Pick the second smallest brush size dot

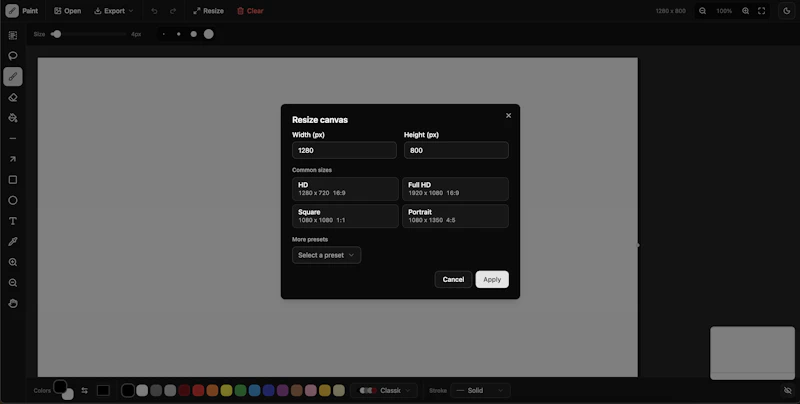pos(179,34)
